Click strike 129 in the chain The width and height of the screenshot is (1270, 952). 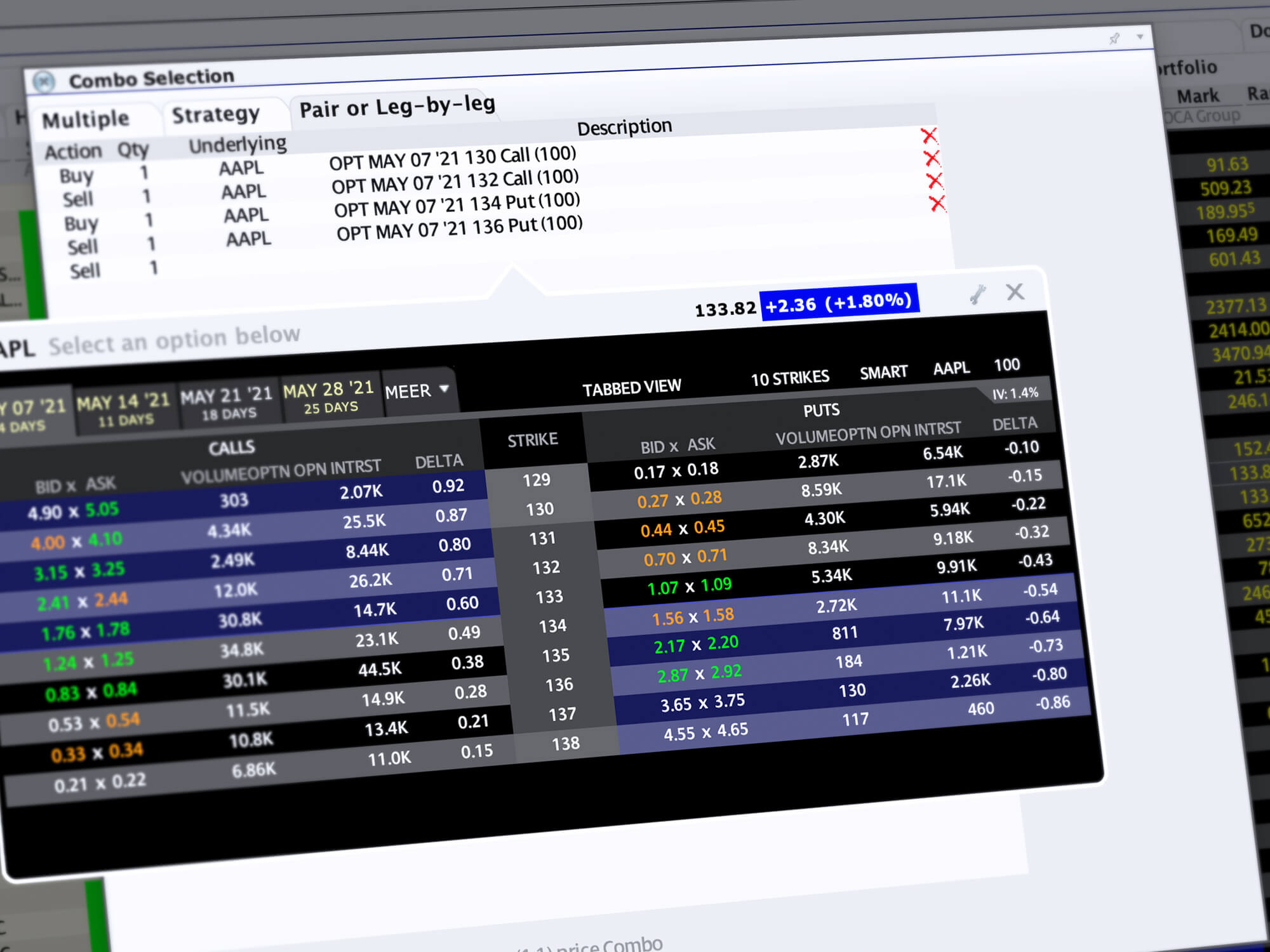537,480
